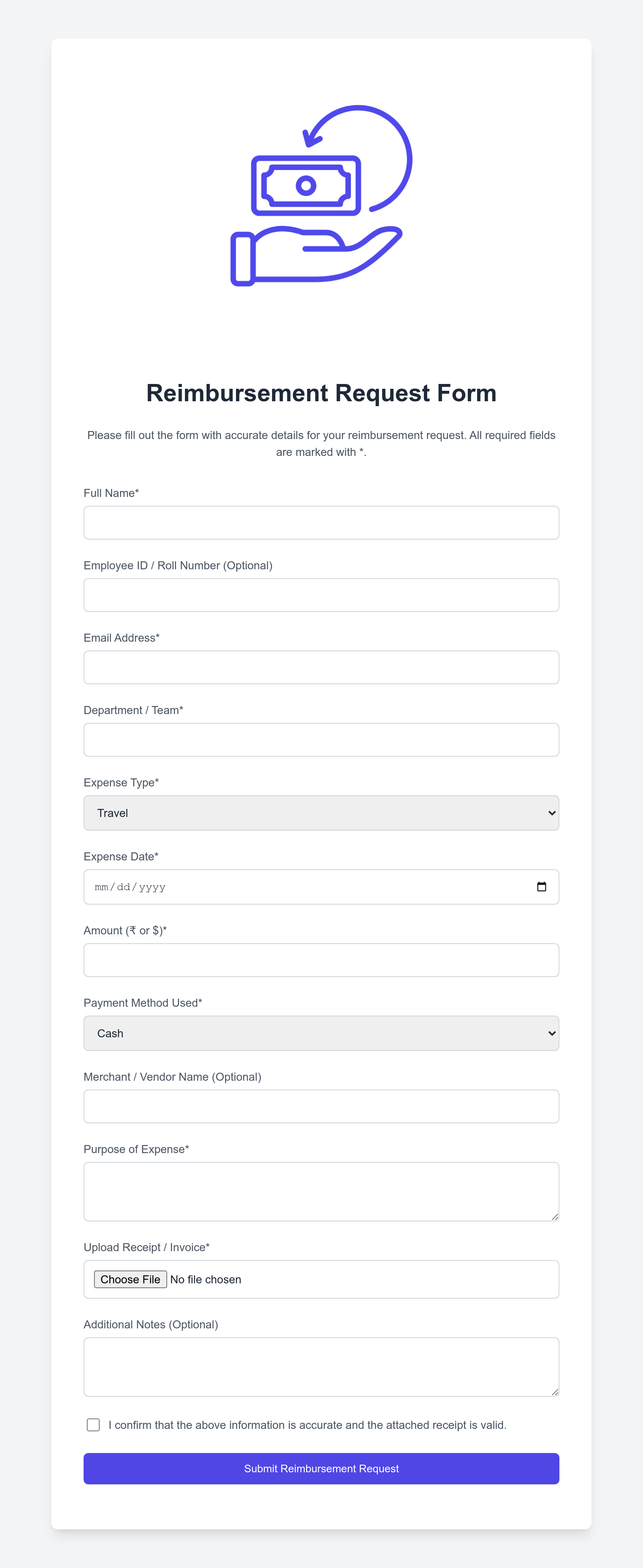The image size is (643, 1568).
Task: Click the reimbursement hand-and-money logo icon
Action: click(x=321, y=195)
